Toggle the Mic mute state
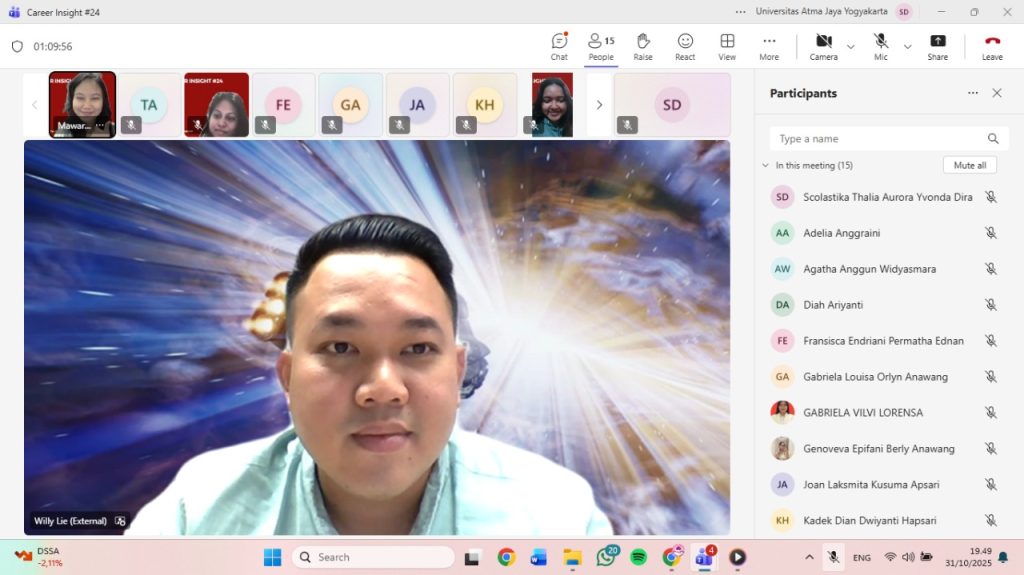Image resolution: width=1024 pixels, height=575 pixels. (x=880, y=46)
